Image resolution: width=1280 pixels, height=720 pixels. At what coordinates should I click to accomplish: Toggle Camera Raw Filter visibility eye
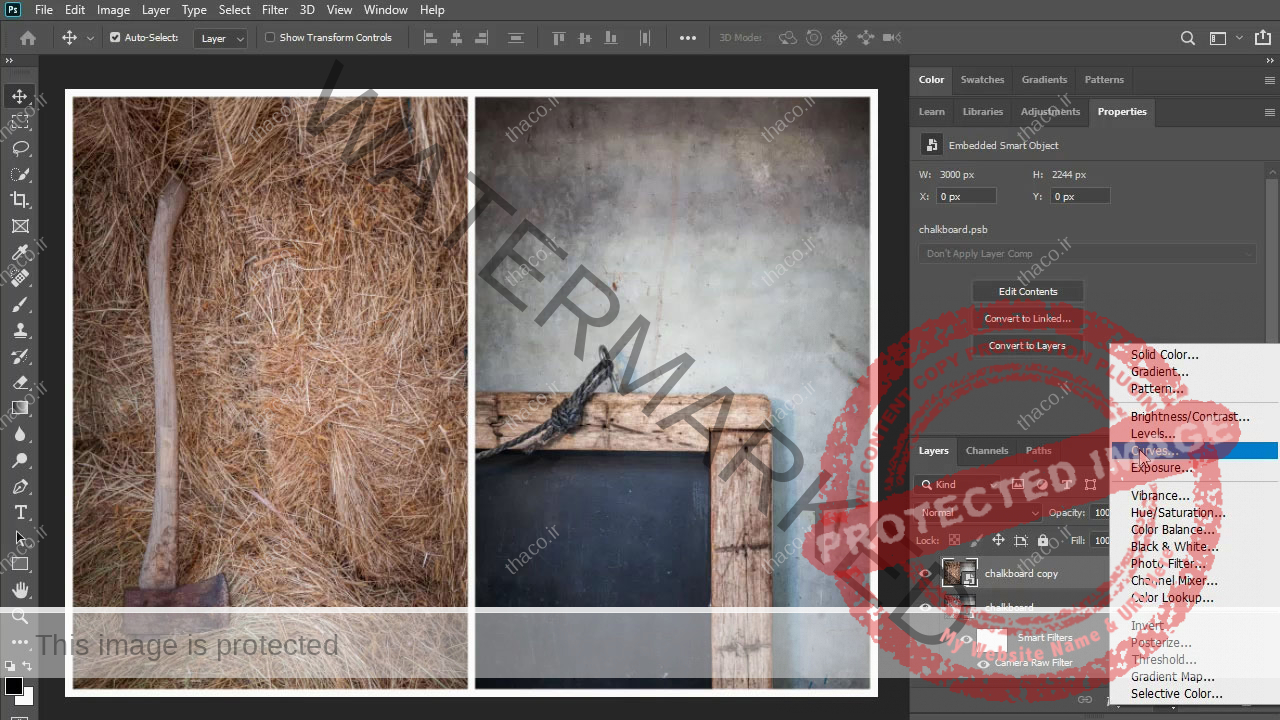coord(983,663)
